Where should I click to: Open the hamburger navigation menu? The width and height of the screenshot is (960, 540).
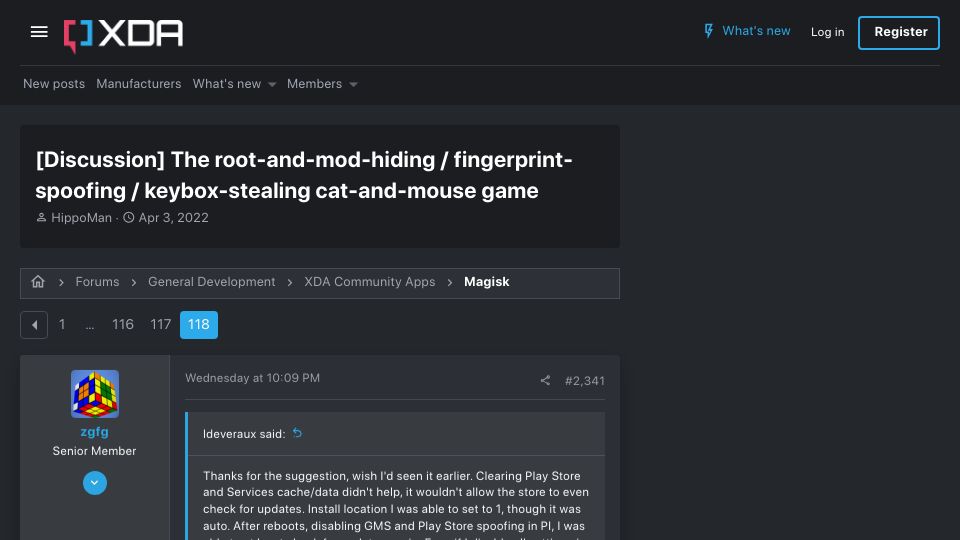[39, 32]
